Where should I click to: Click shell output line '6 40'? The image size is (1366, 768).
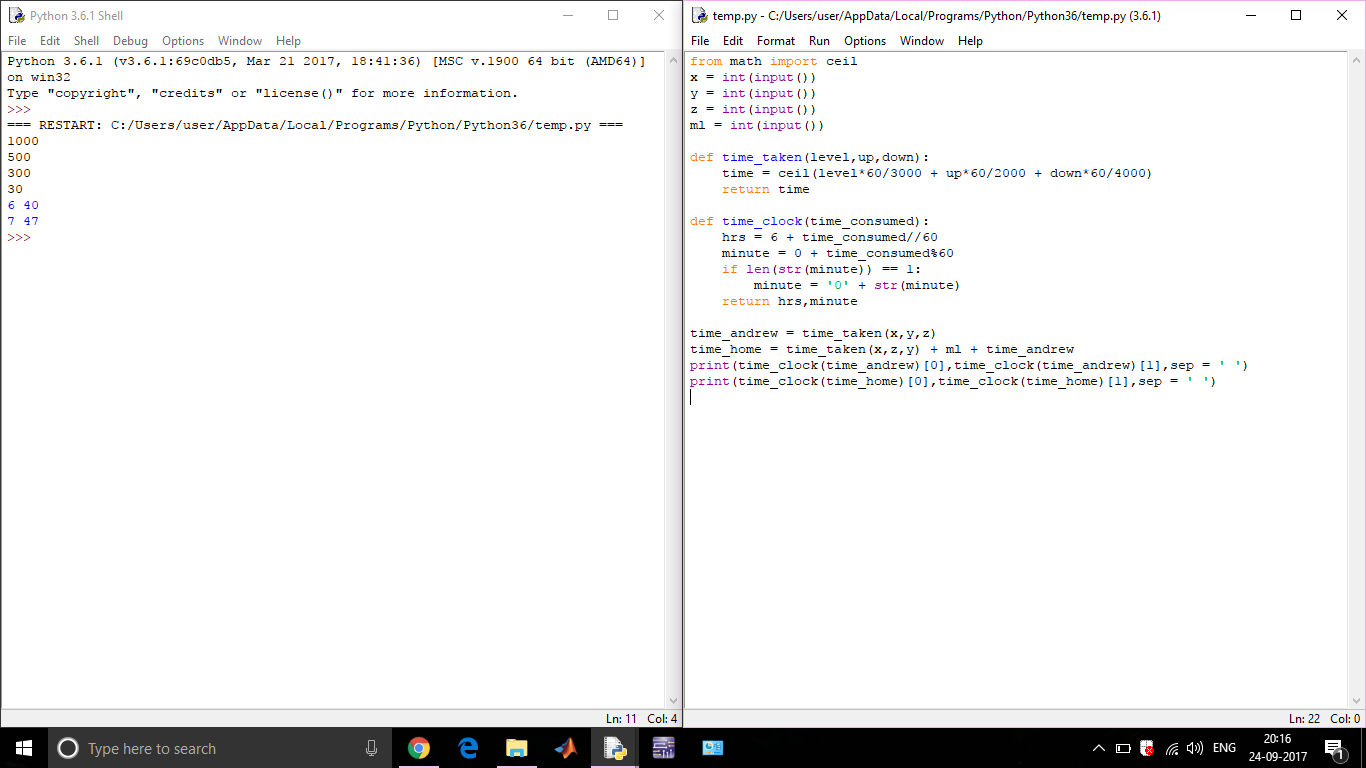(x=23, y=205)
